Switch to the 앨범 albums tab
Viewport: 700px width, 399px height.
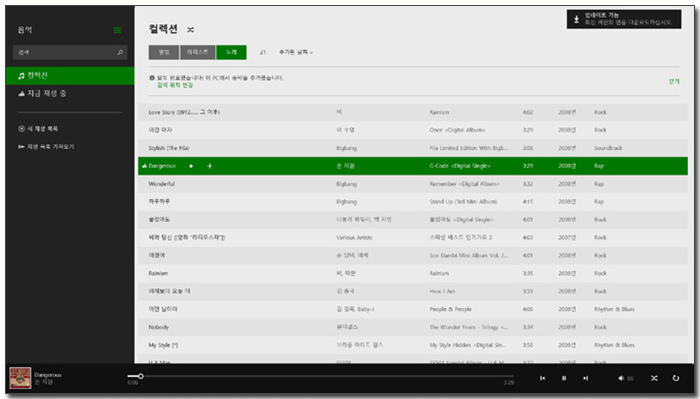[164, 52]
